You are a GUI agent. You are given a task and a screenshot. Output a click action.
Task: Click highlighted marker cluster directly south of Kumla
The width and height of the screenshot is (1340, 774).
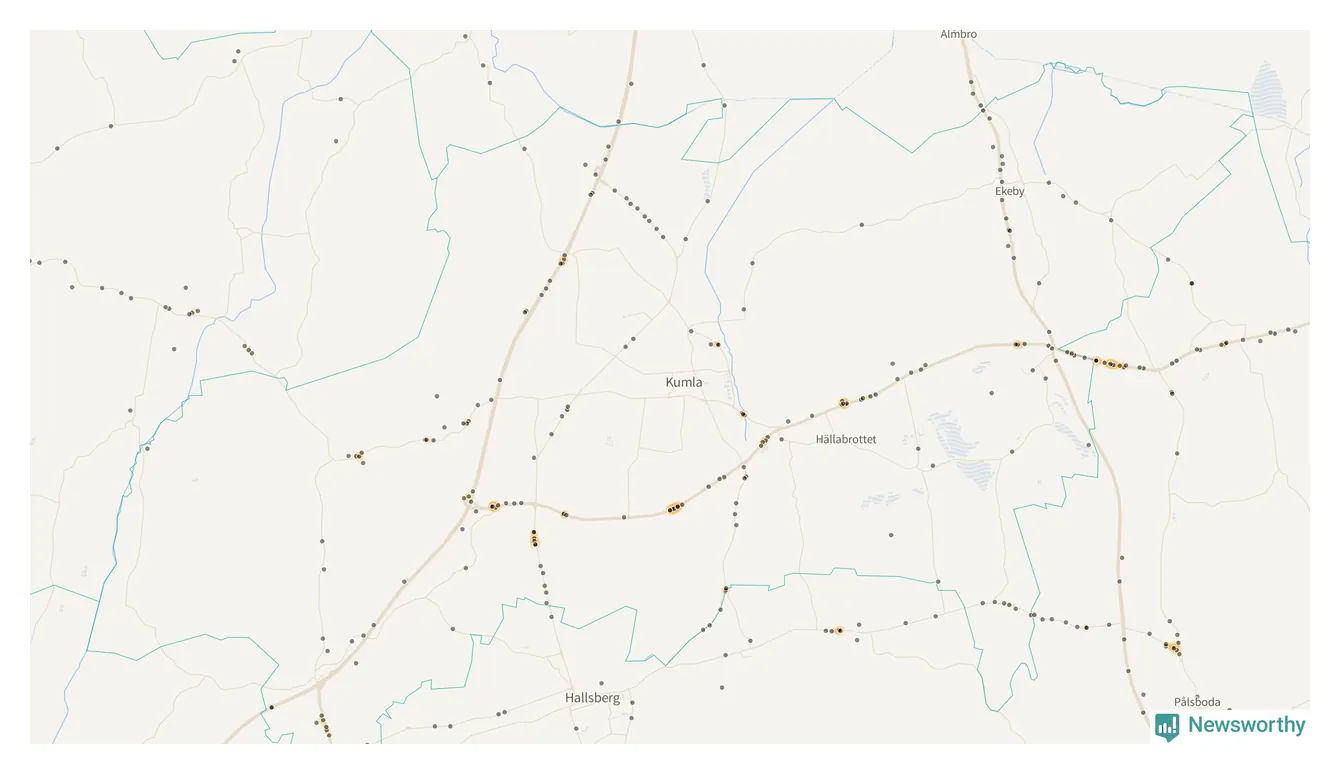point(676,508)
